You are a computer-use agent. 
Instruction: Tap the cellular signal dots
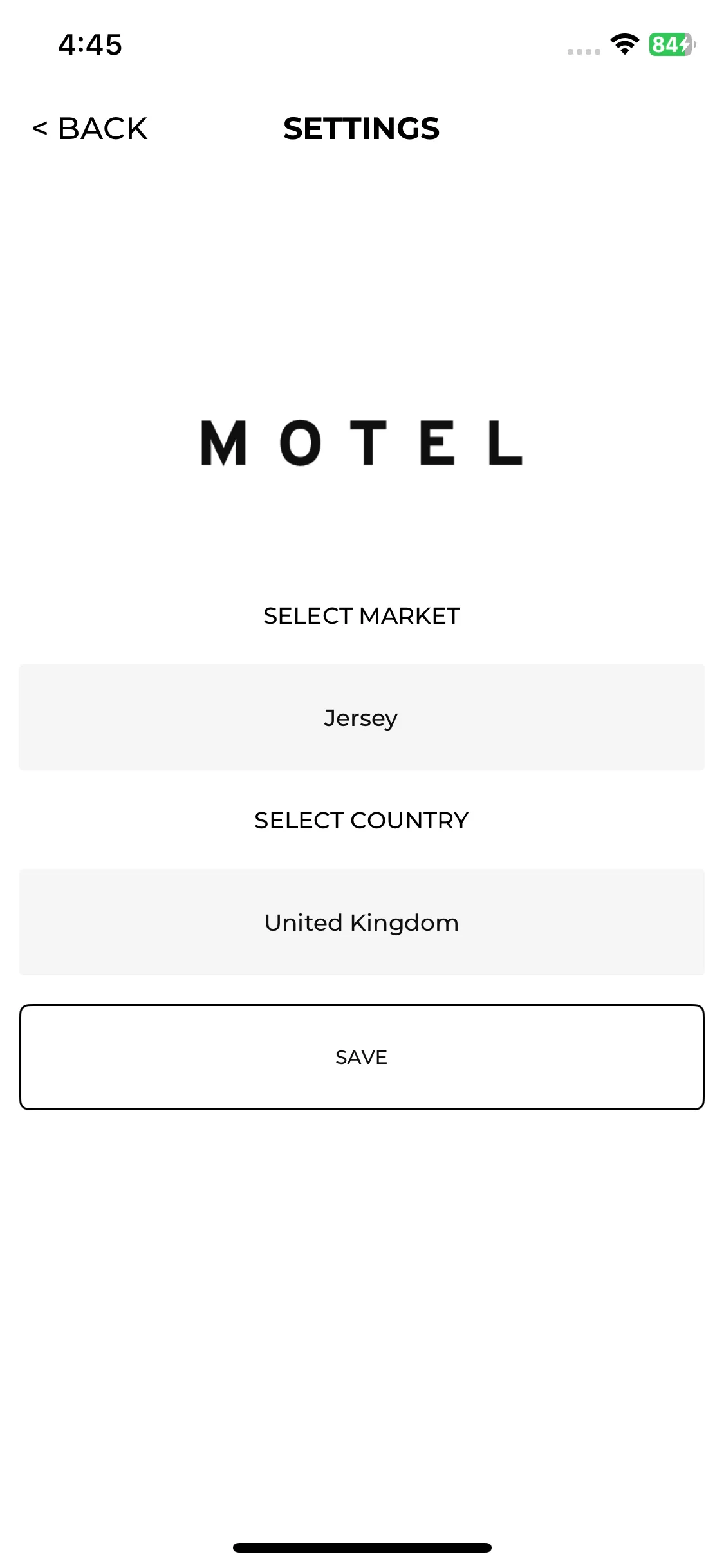click(584, 51)
